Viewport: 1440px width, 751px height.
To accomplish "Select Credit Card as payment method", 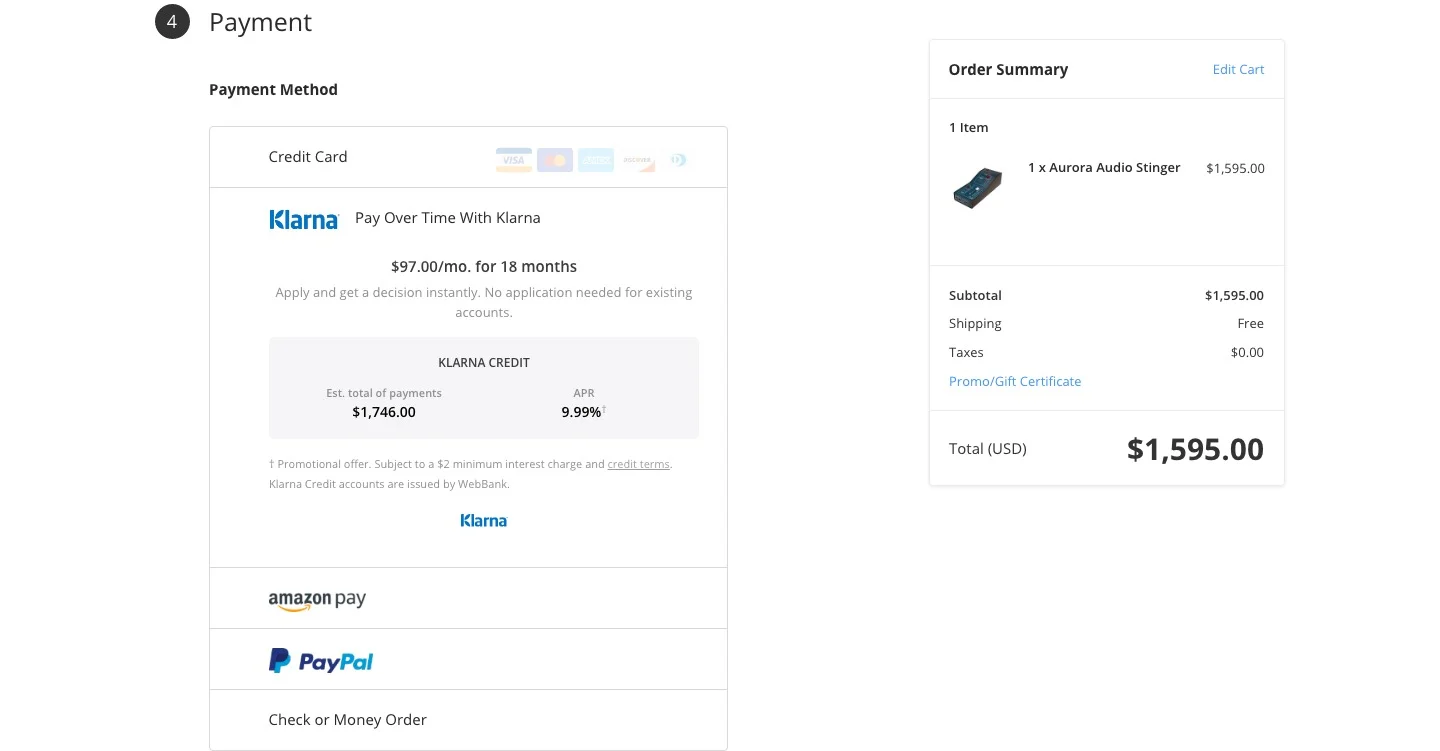I will pyautogui.click(x=307, y=156).
